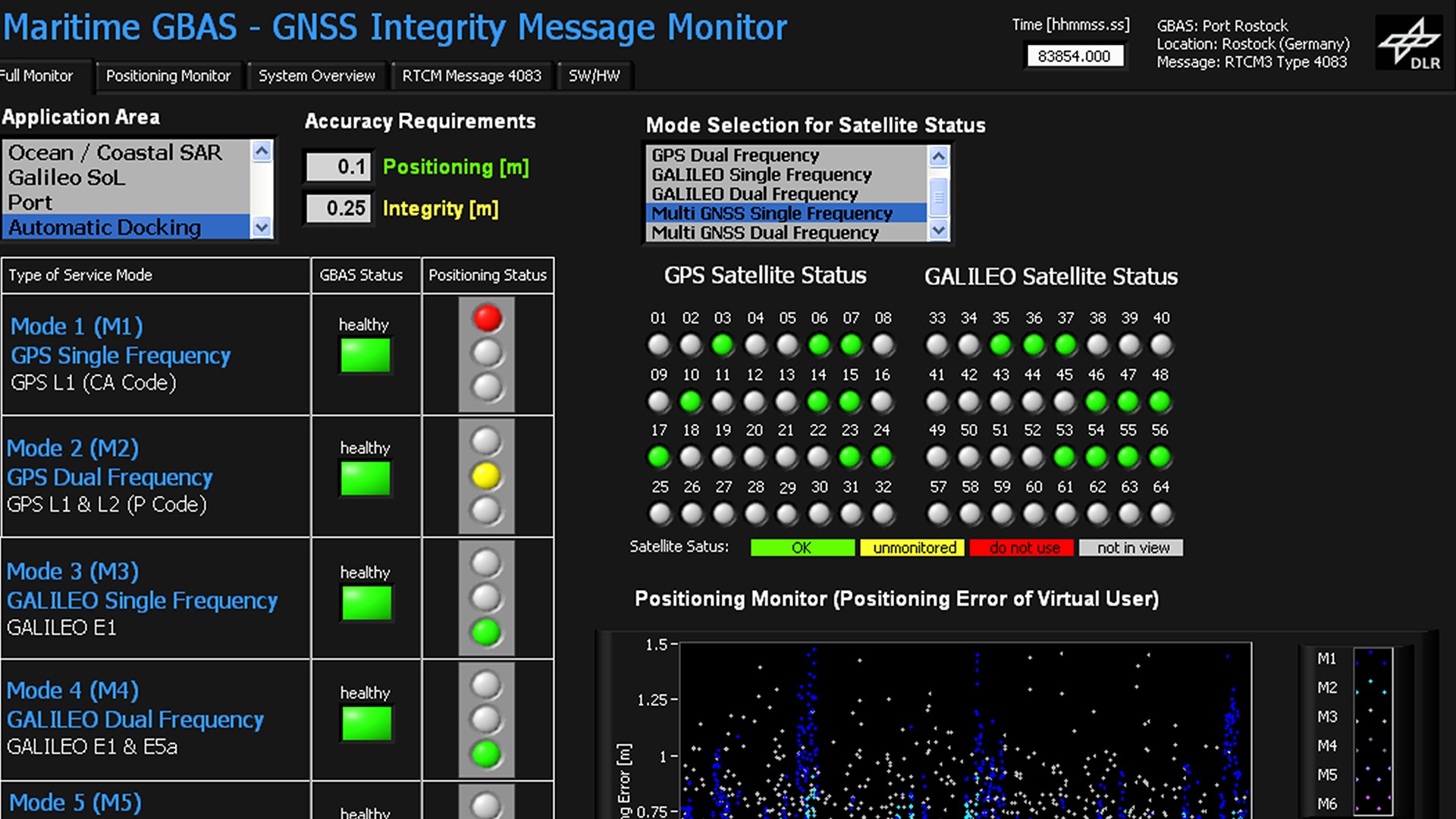Click the green OK satellite status icon
Screen dimensions: 1456x819
(x=799, y=547)
